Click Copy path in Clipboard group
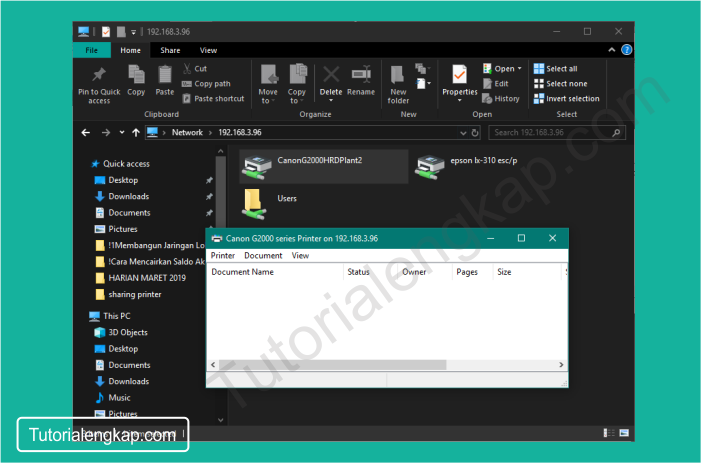 [206, 84]
